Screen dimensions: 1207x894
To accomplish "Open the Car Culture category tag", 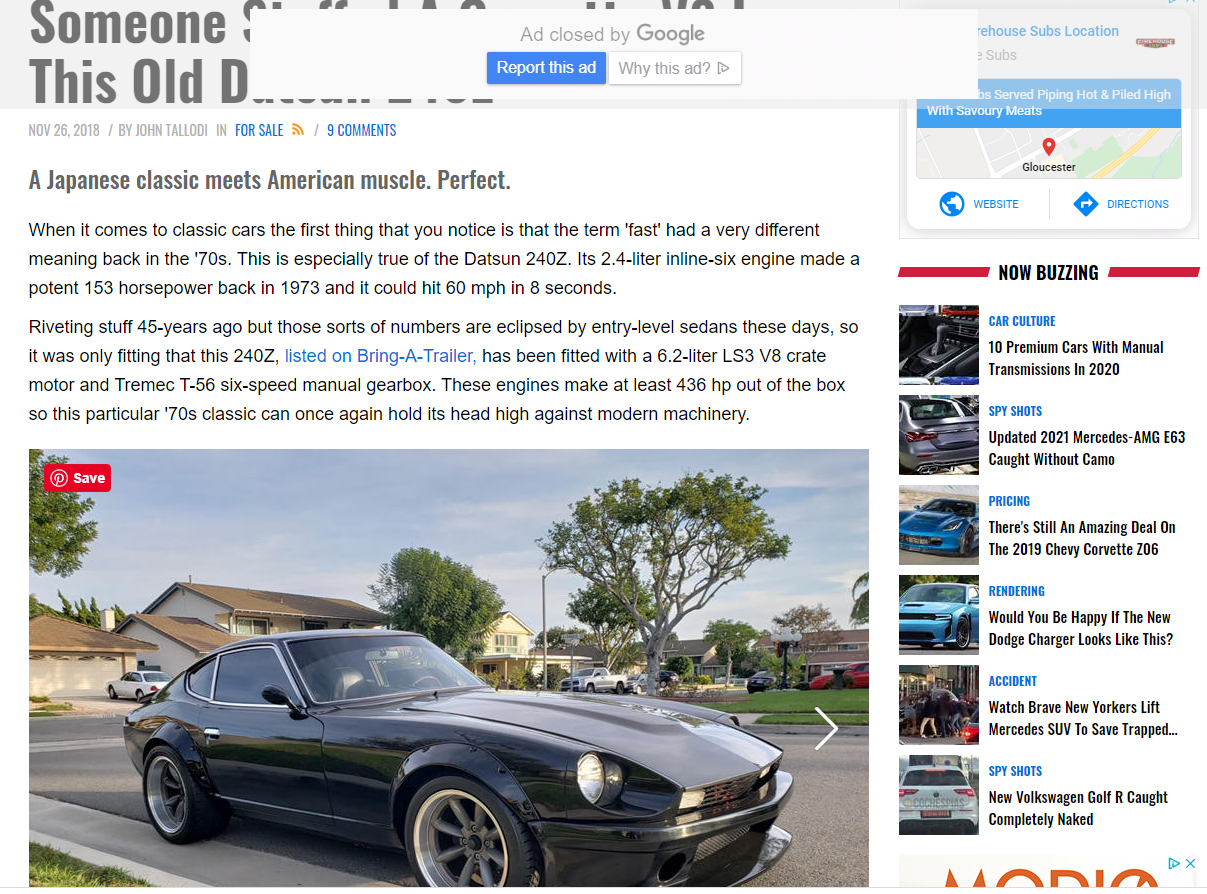I will point(1022,321).
